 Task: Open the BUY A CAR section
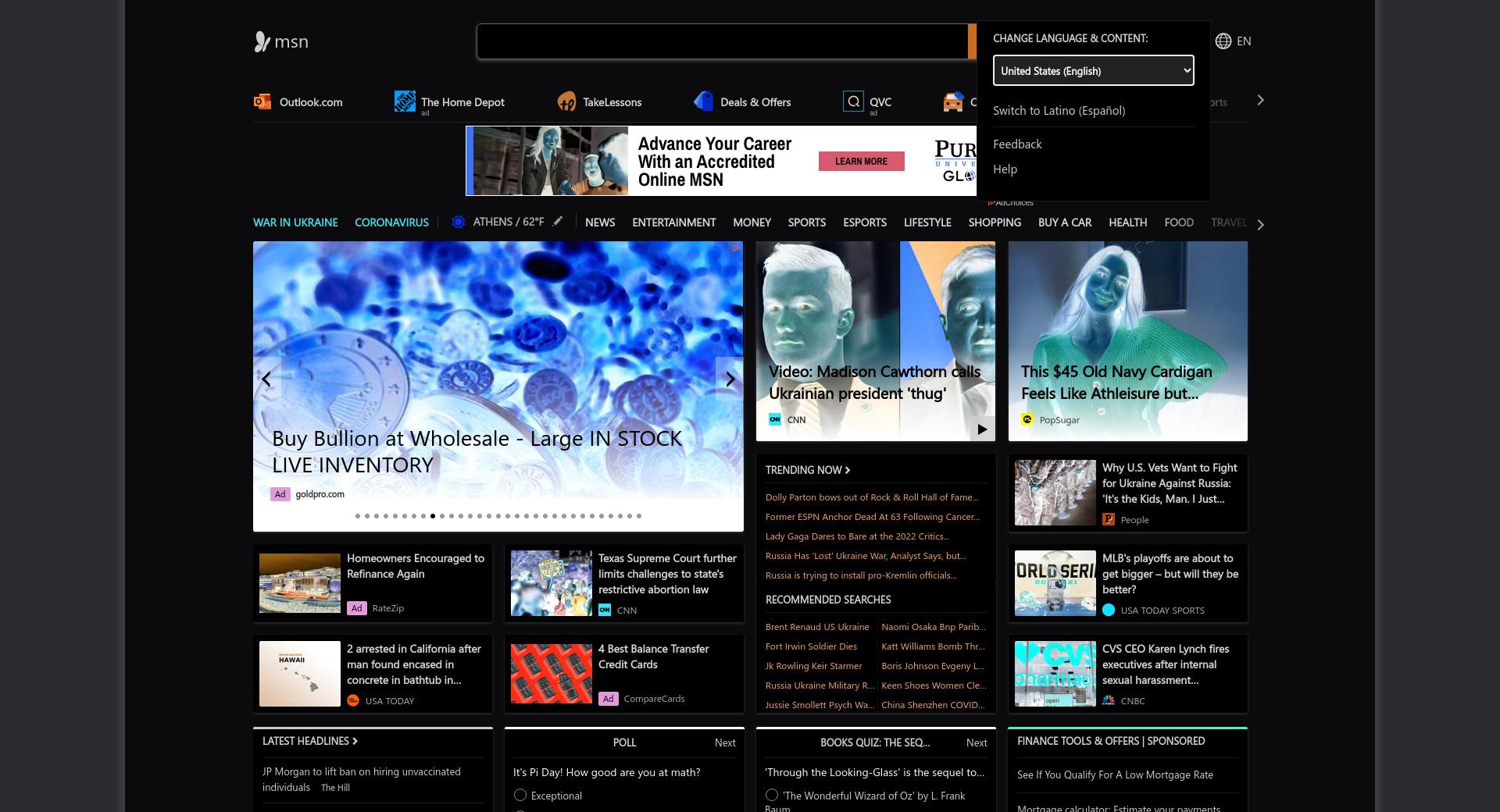tap(1065, 223)
